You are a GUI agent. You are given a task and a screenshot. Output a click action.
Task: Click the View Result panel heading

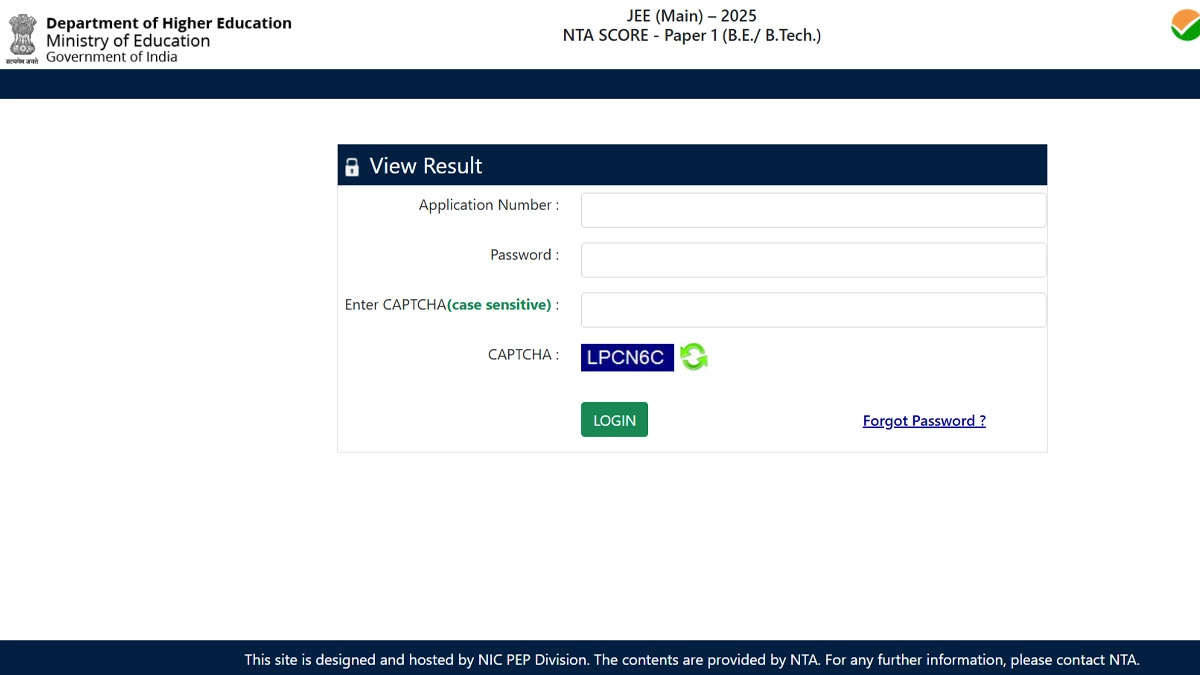point(426,166)
